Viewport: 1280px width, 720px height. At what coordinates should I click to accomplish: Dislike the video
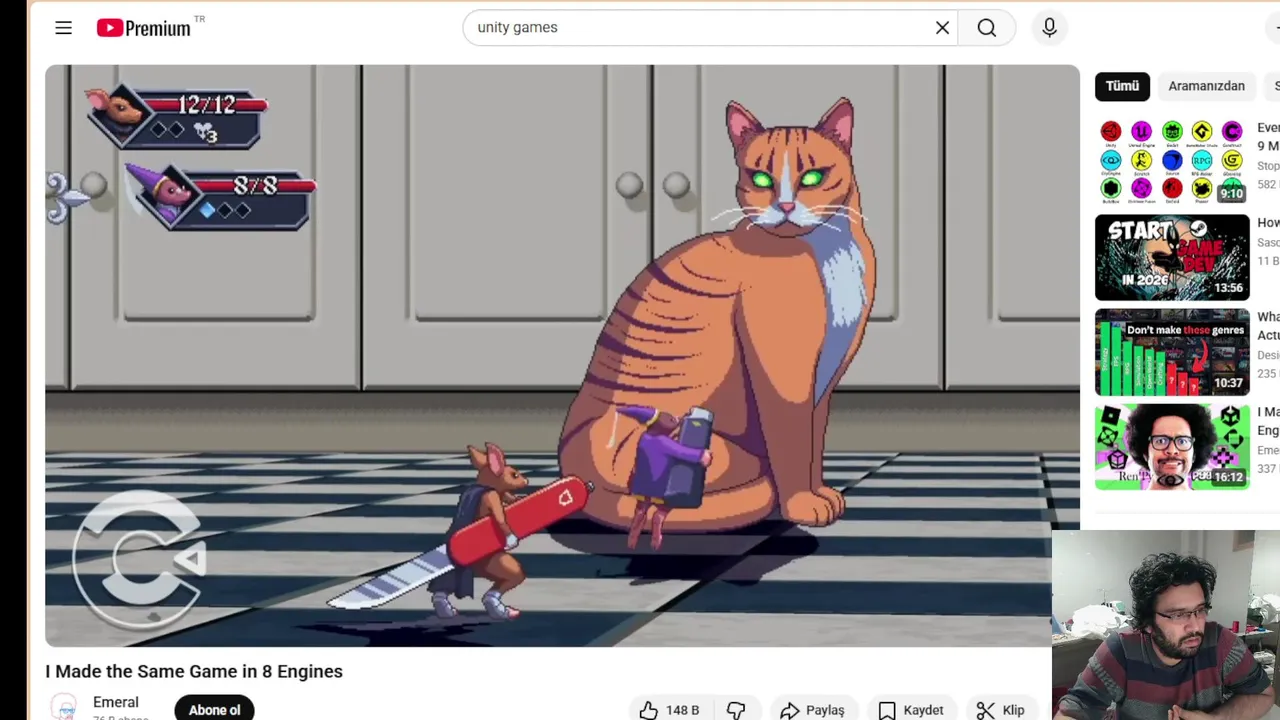click(x=737, y=710)
